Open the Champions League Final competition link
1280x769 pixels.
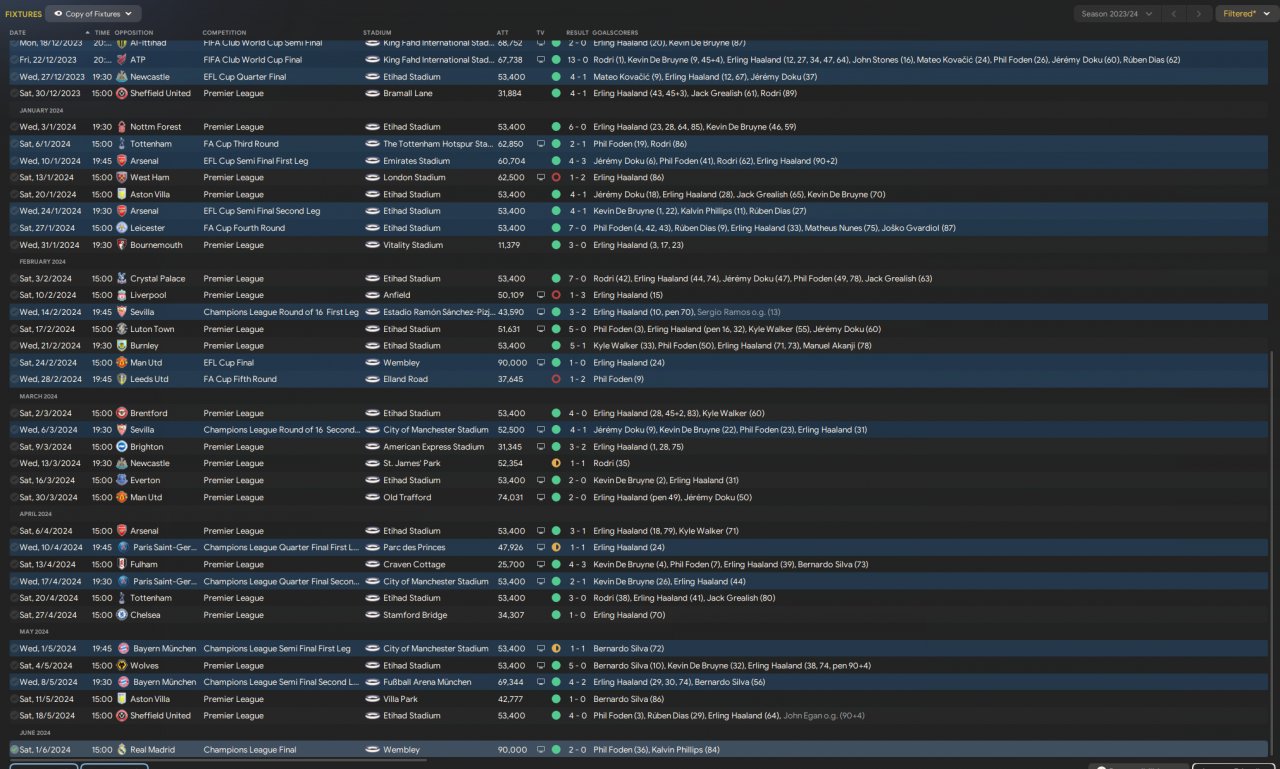pos(251,750)
